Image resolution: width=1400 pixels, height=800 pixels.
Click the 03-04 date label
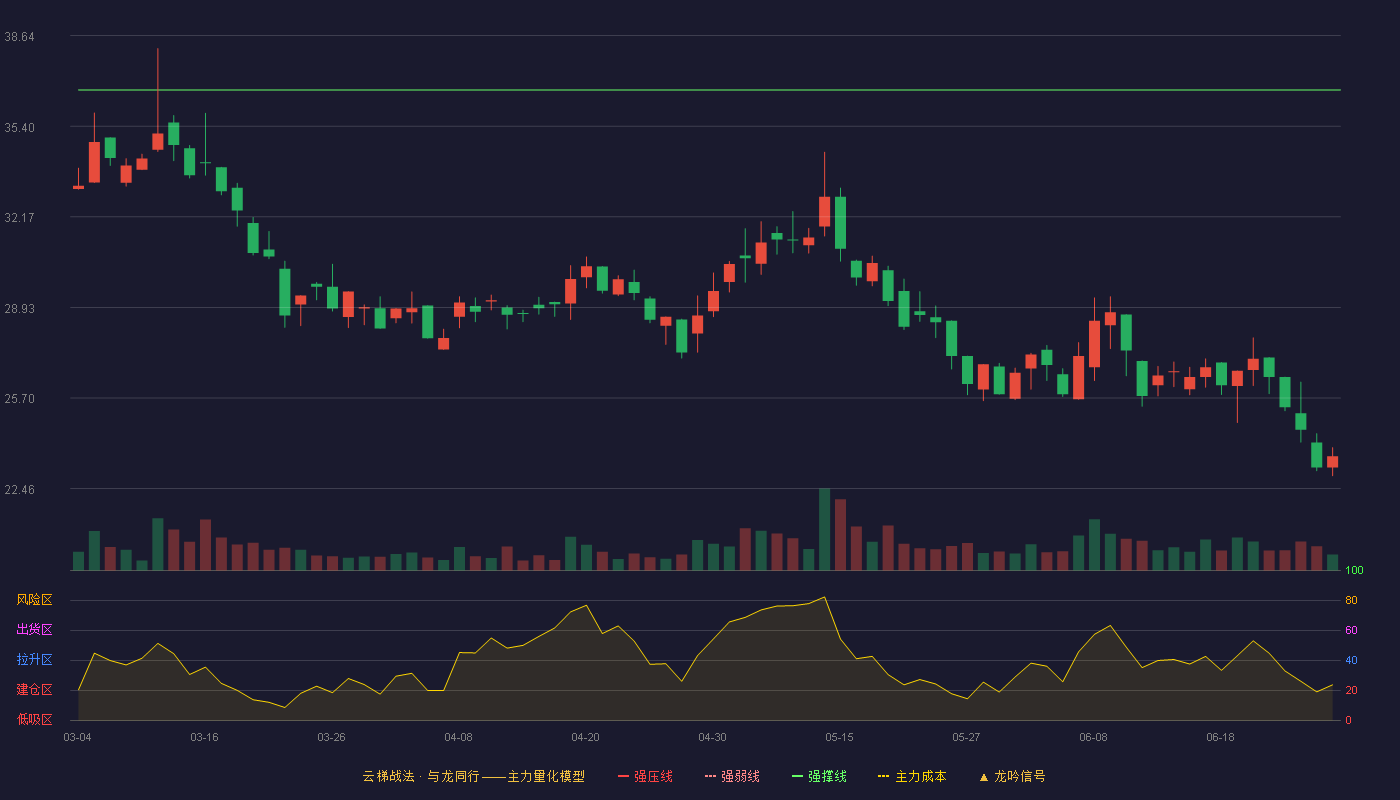click(x=78, y=737)
